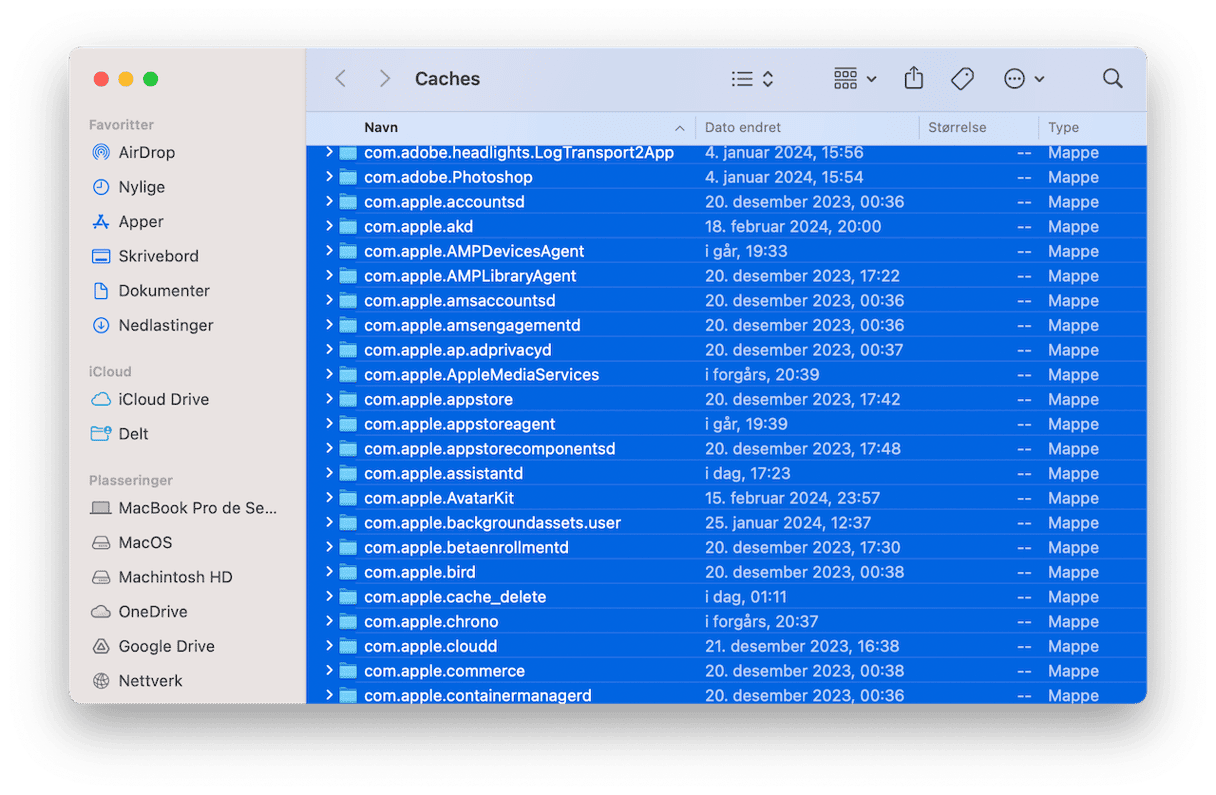Go forward with the forward arrow
The height and width of the screenshot is (795, 1216).
(x=385, y=79)
